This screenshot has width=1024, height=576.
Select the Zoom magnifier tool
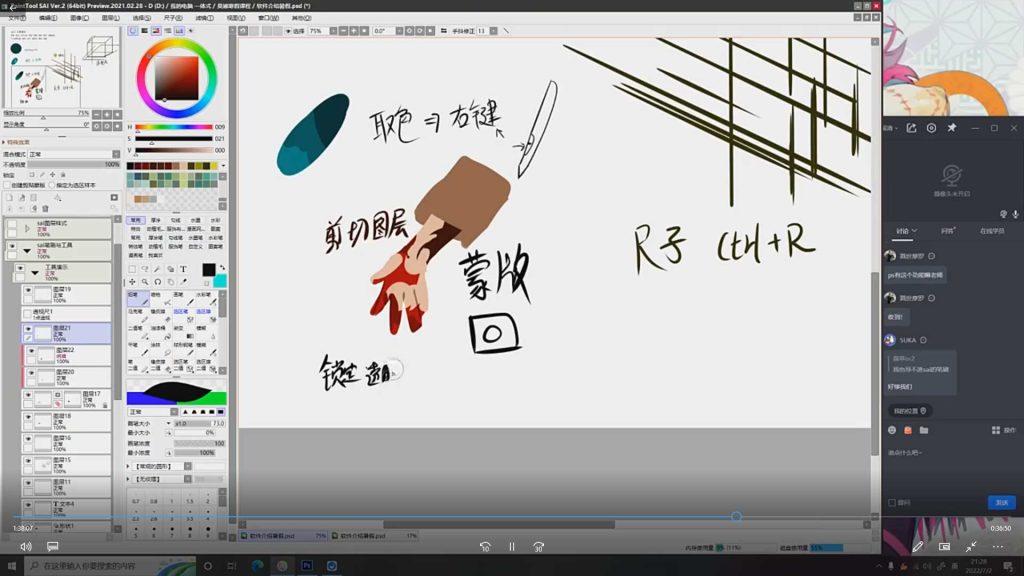(x=145, y=281)
